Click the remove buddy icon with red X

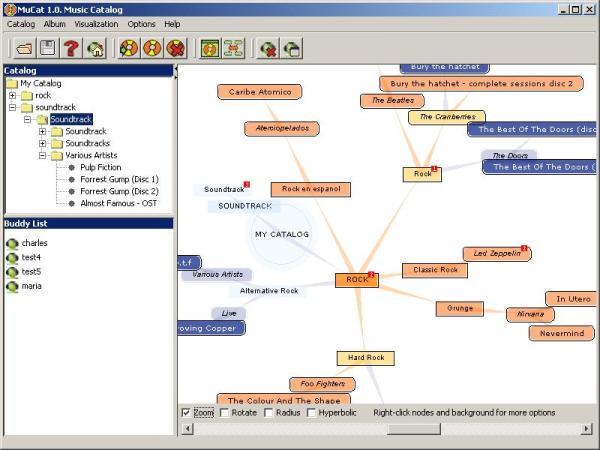click(268, 49)
